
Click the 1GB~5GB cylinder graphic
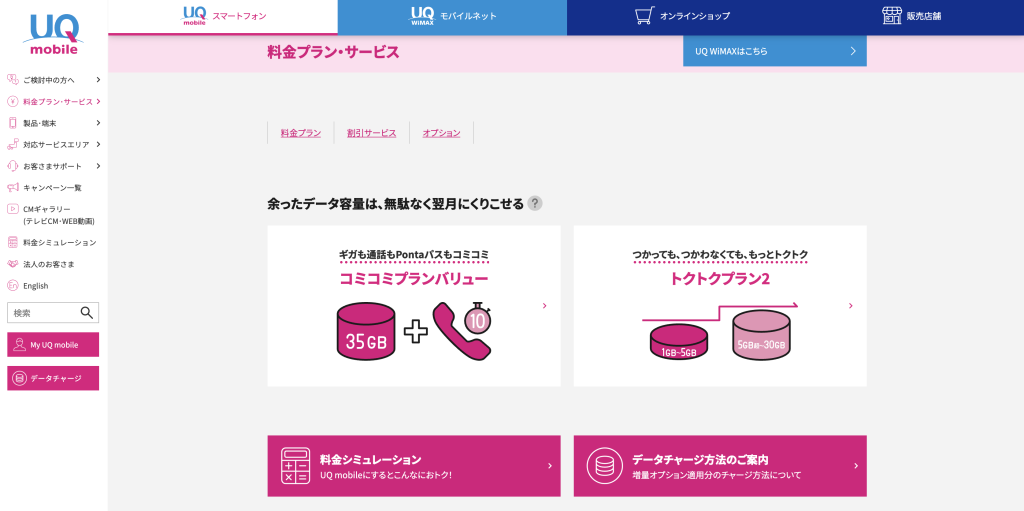[679, 344]
